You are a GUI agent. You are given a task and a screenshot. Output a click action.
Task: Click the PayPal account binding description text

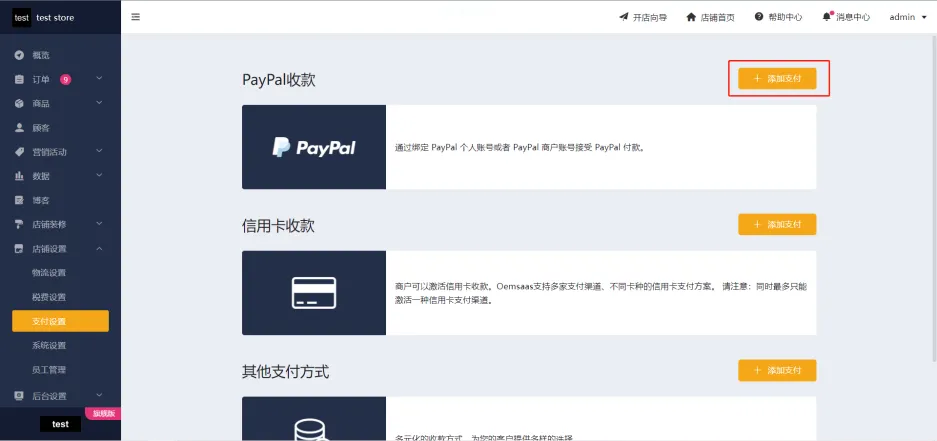[520, 147]
